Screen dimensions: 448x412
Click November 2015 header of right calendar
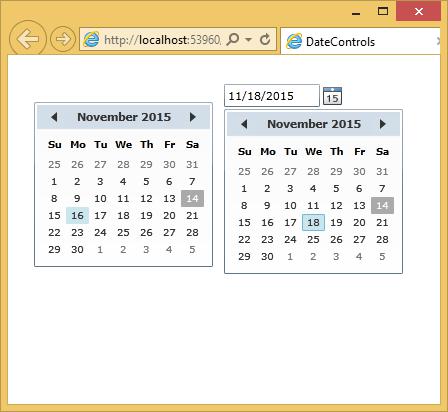point(314,124)
